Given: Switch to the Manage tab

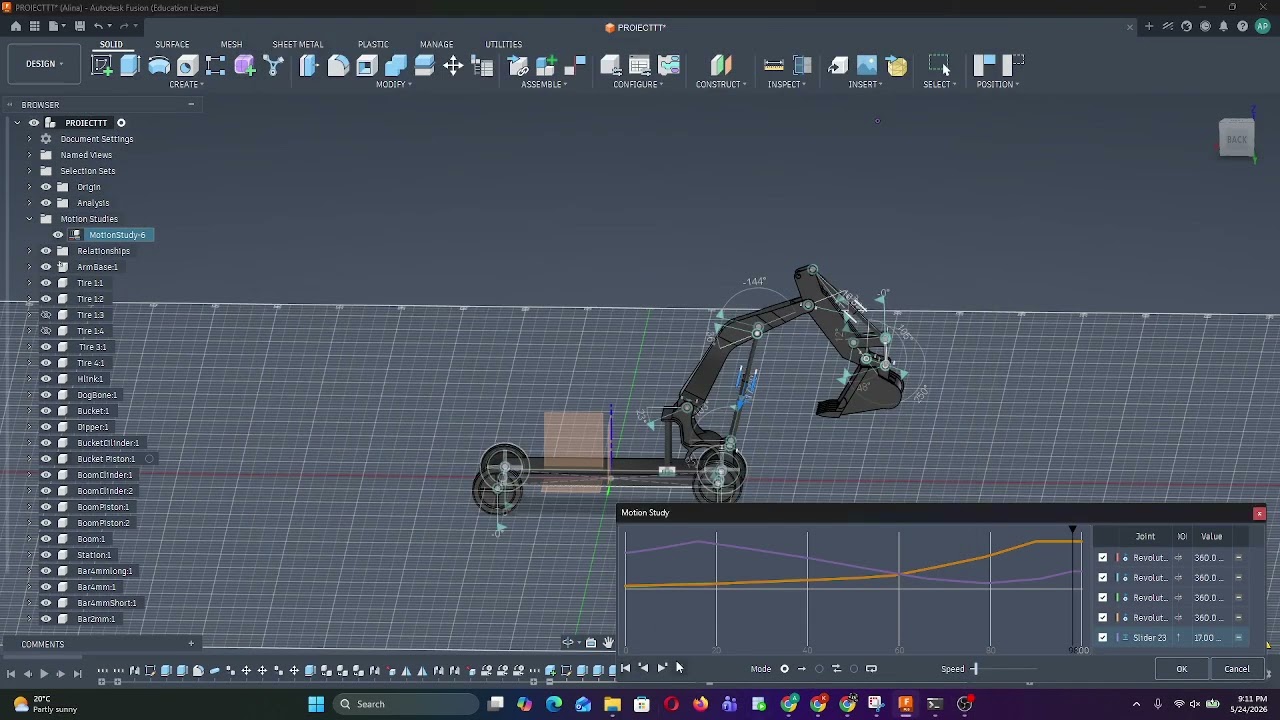Looking at the screenshot, I should pyautogui.click(x=436, y=45).
